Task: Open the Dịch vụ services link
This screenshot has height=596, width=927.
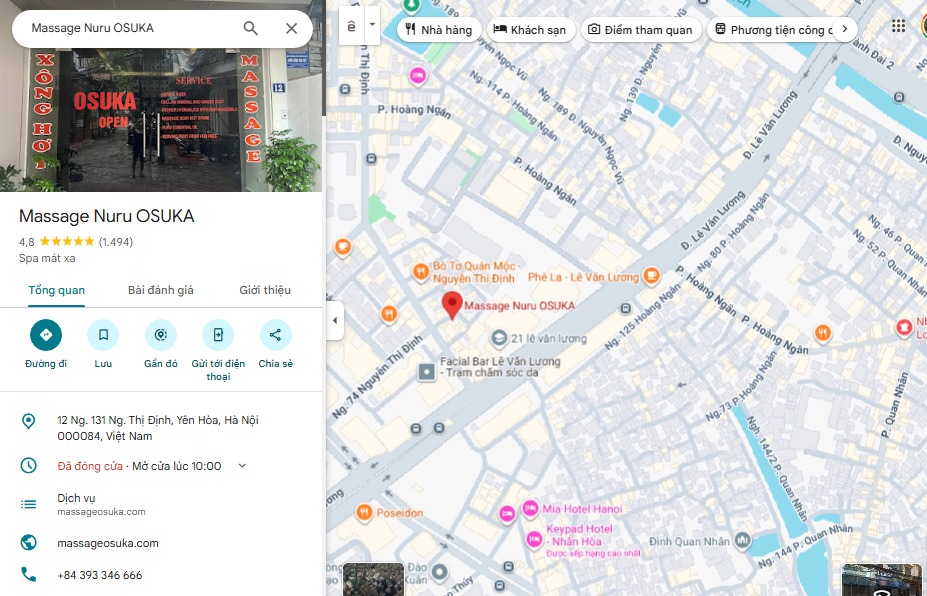Action: coord(101,504)
